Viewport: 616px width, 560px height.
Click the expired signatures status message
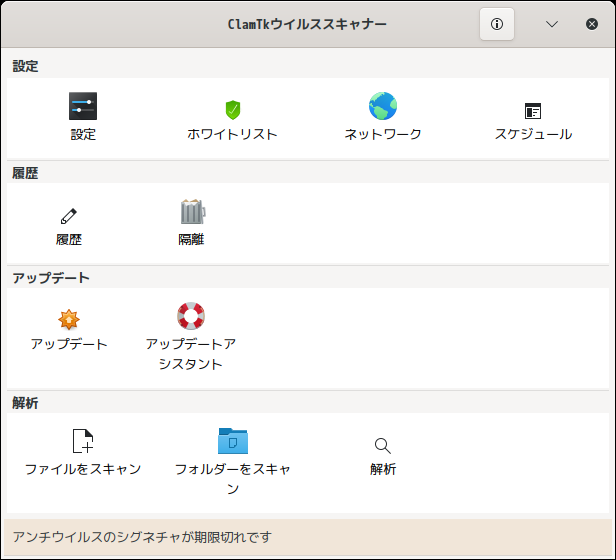(x=142, y=537)
